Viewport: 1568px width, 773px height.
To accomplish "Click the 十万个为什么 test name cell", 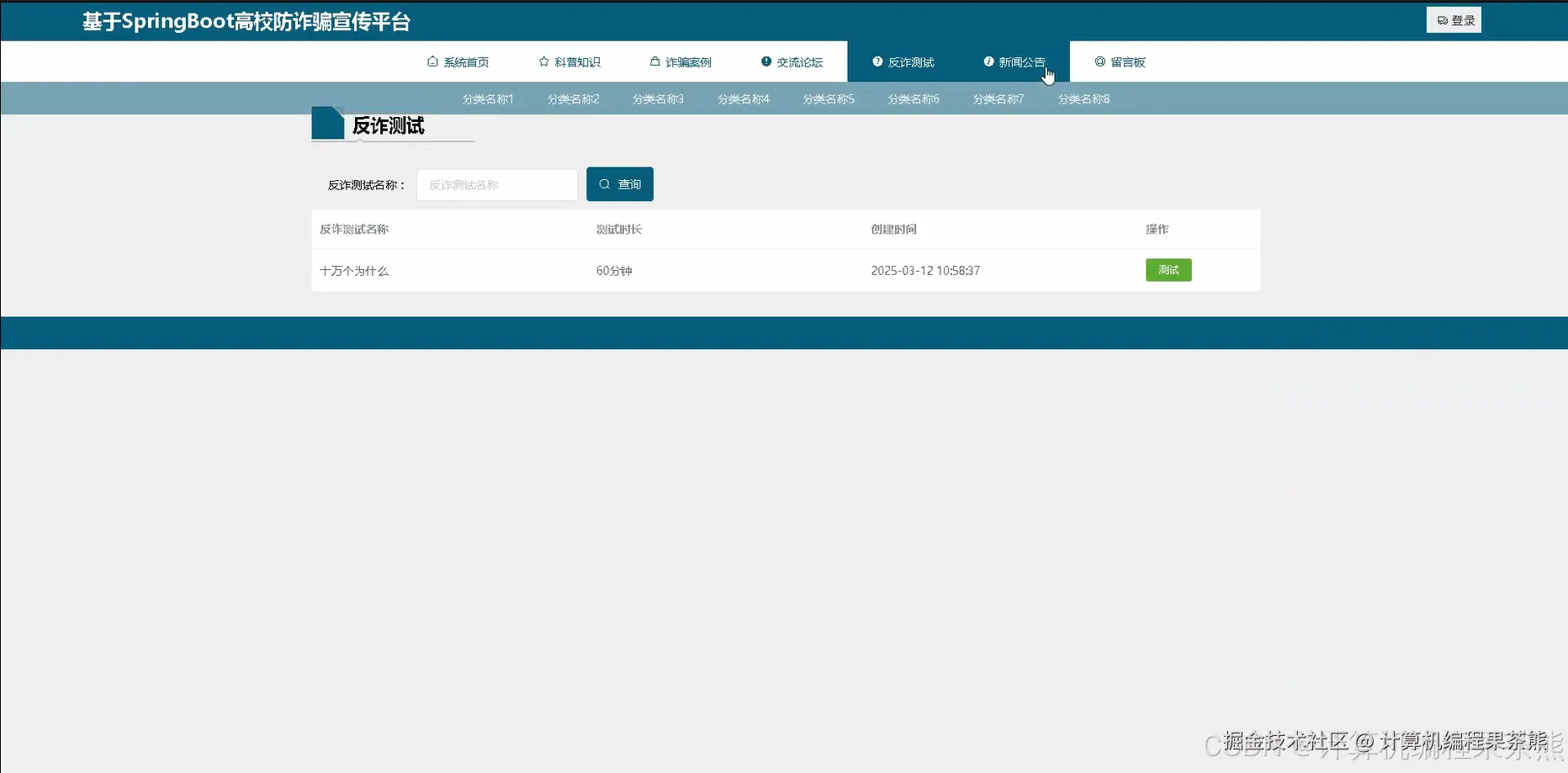I will click(354, 271).
